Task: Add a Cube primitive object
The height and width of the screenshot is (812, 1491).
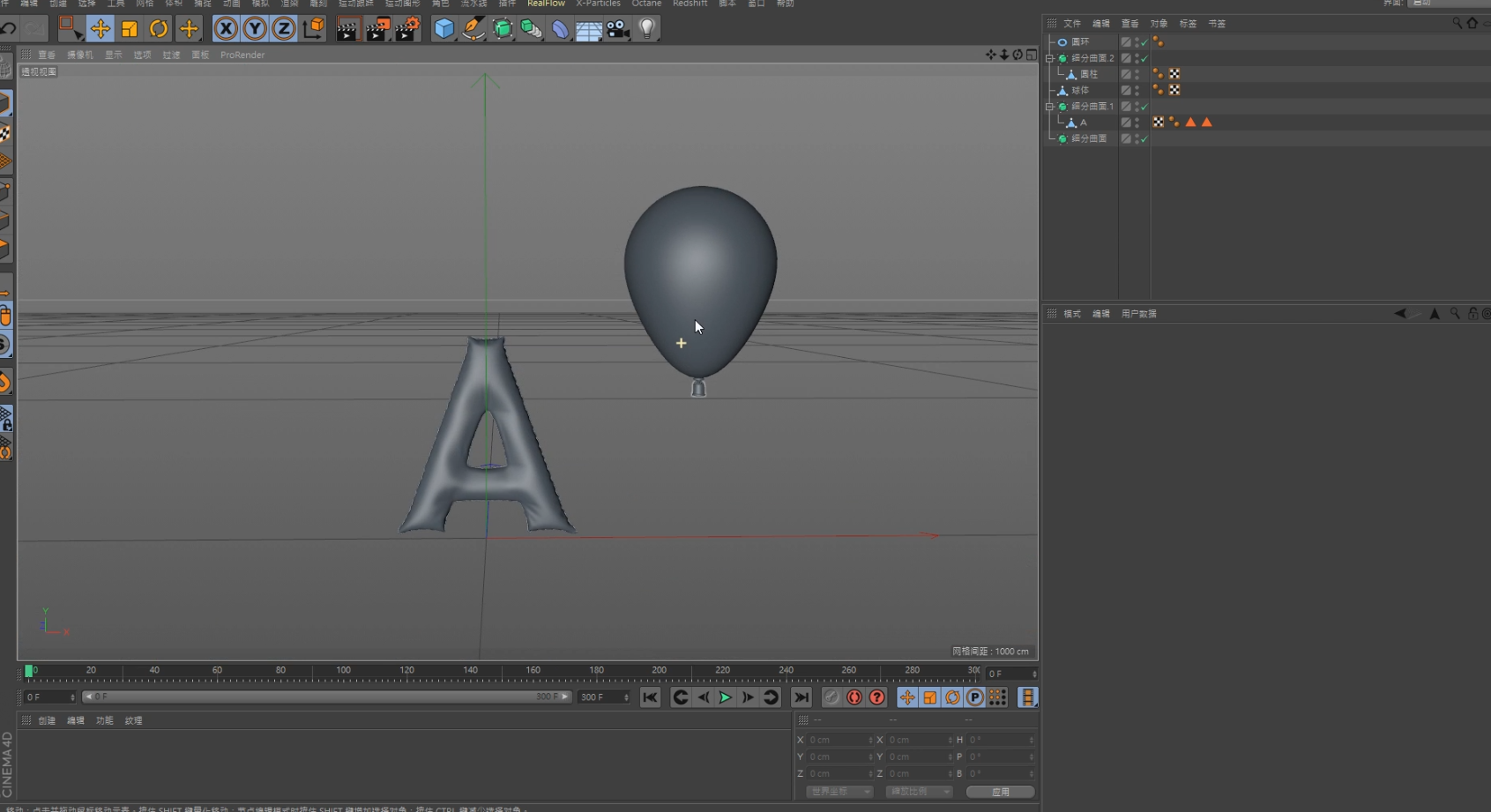Action: (444, 29)
